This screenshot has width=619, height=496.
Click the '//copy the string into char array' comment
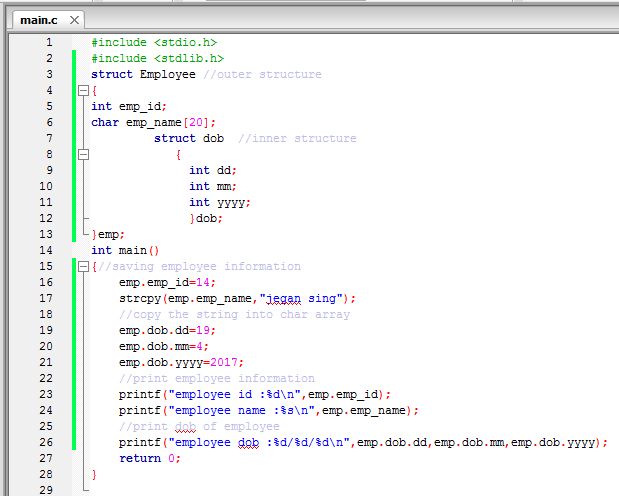click(234, 314)
